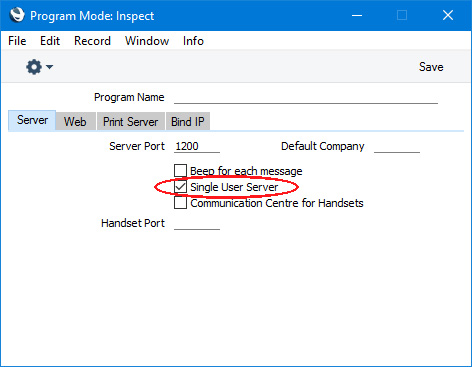Click the Default Company field
Screen dimensions: 472x367
pos(397,146)
